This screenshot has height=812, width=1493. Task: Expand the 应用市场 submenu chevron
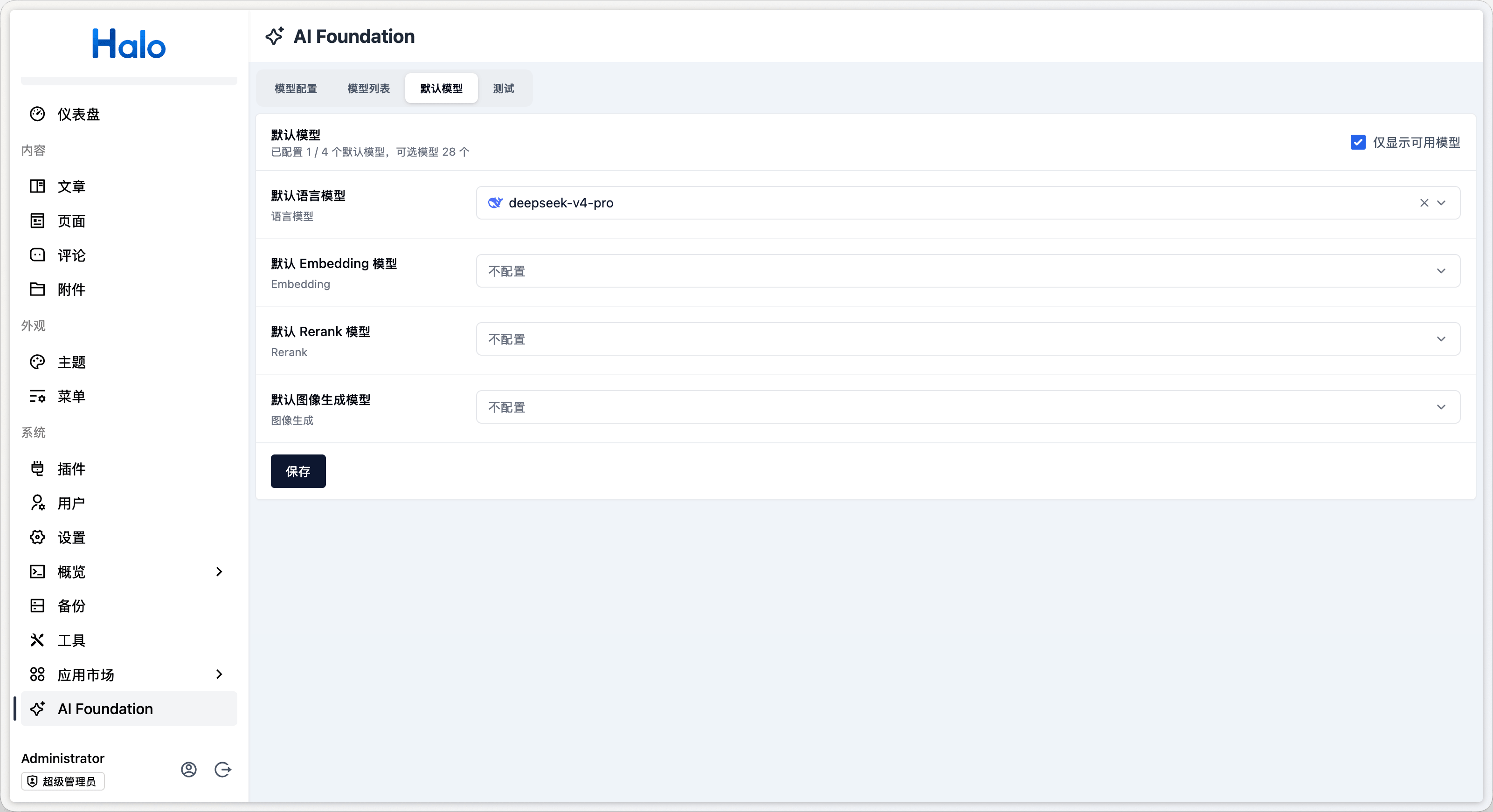click(219, 674)
